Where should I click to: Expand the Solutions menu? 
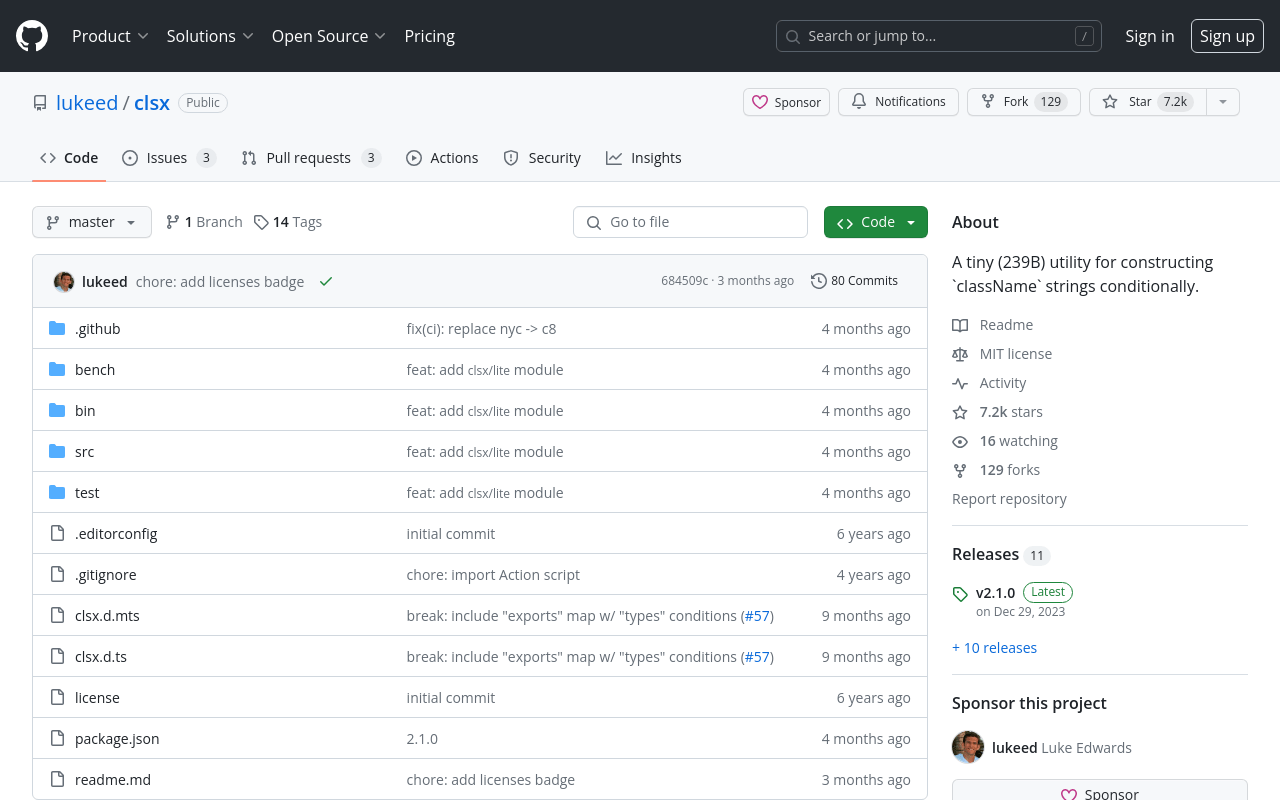[x=210, y=36]
